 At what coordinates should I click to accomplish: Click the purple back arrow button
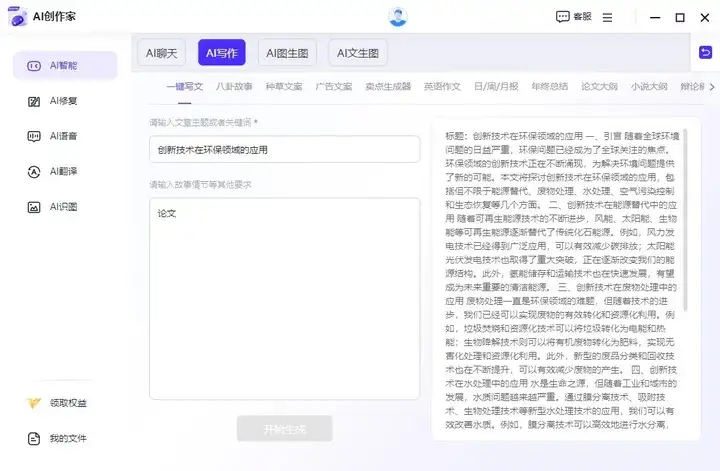click(x=706, y=52)
